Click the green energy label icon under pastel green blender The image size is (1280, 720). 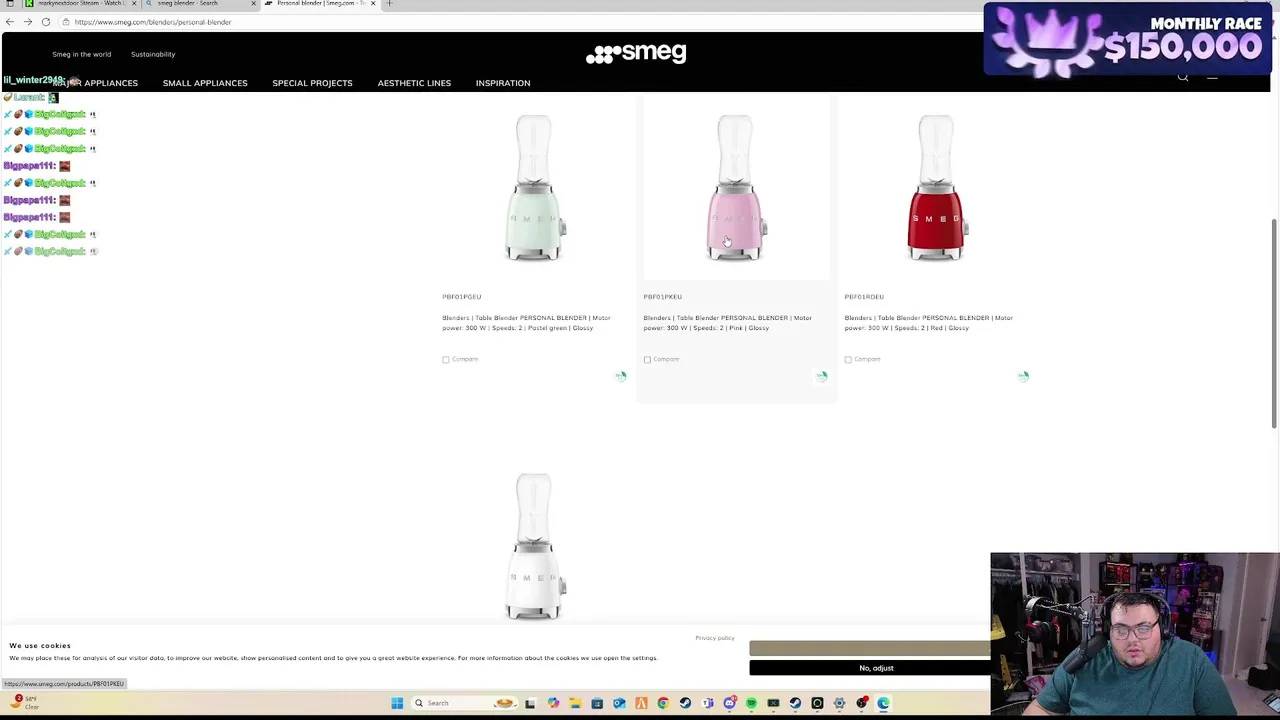pos(621,376)
